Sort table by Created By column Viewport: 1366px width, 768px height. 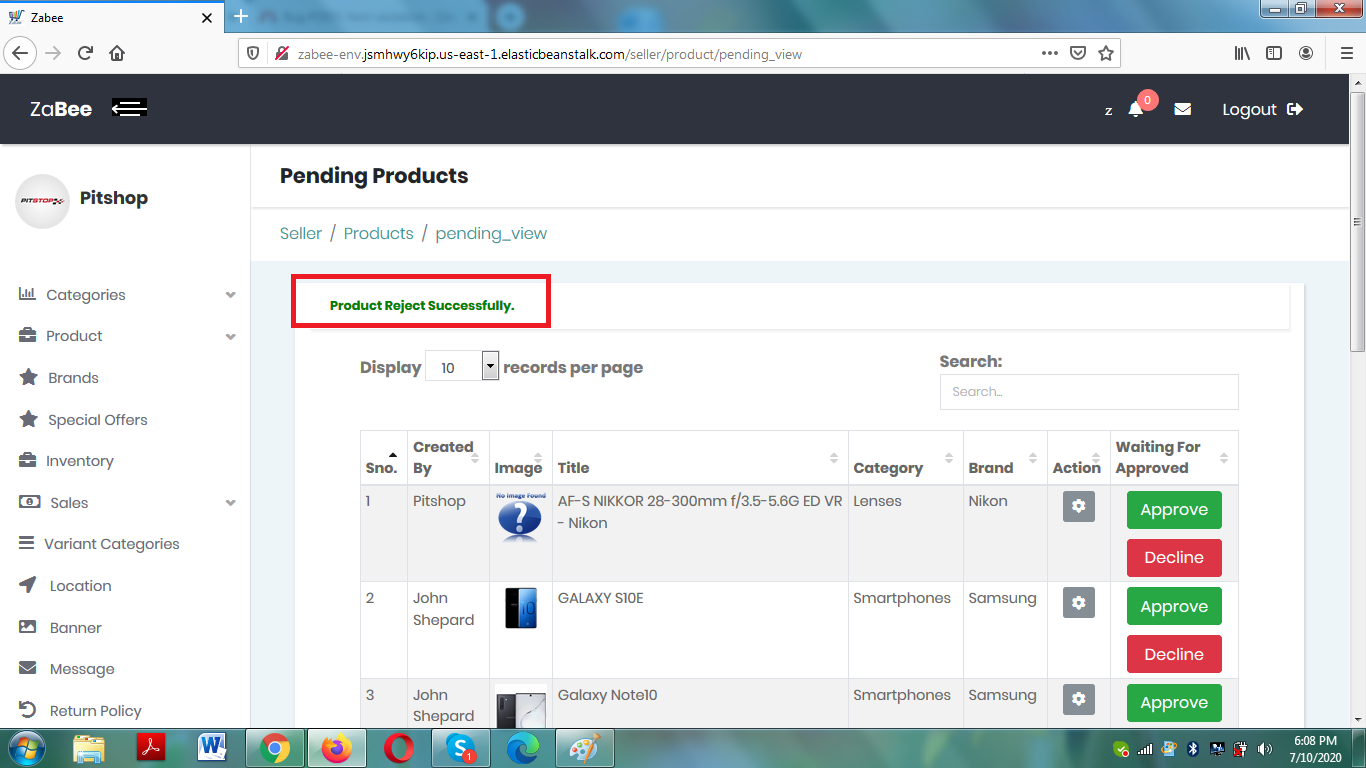click(x=448, y=458)
